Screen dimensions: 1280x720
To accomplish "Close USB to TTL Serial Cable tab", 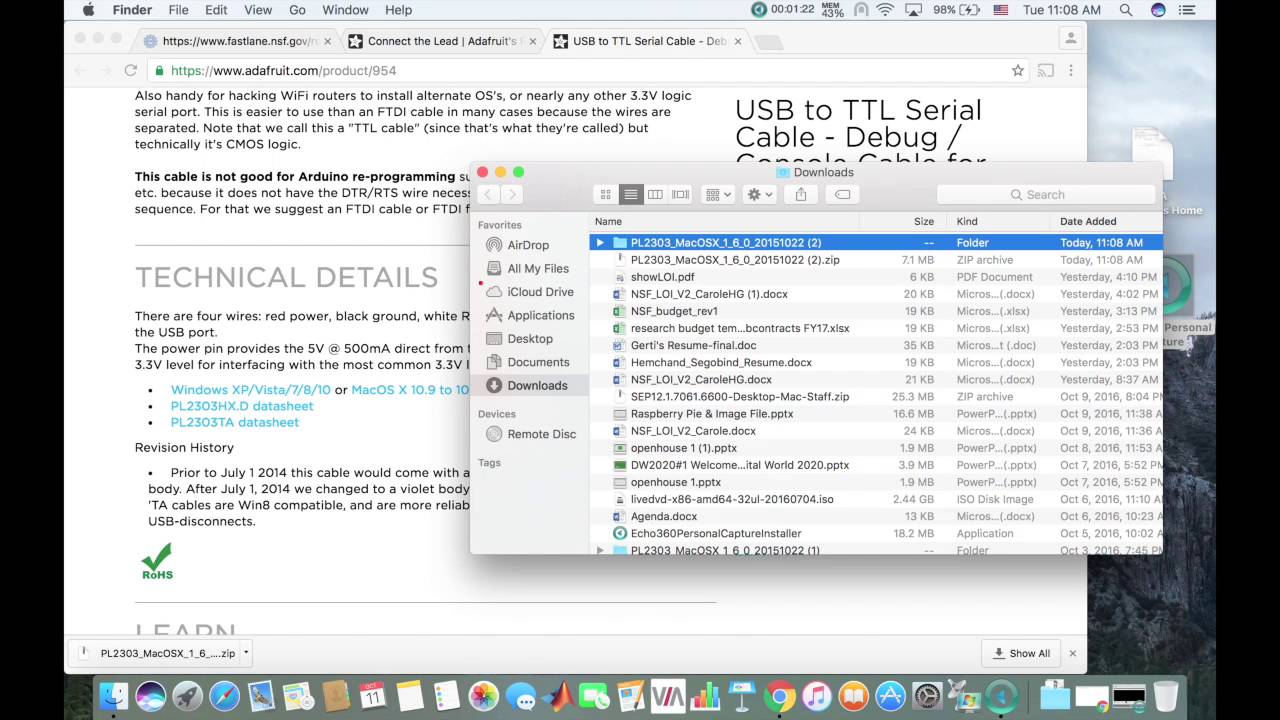I will click(x=738, y=41).
